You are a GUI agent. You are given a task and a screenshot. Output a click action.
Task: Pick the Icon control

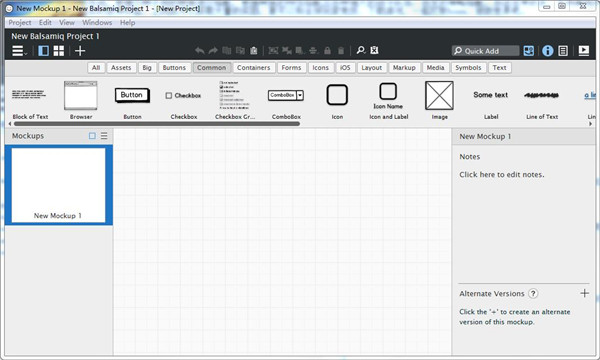click(x=337, y=100)
